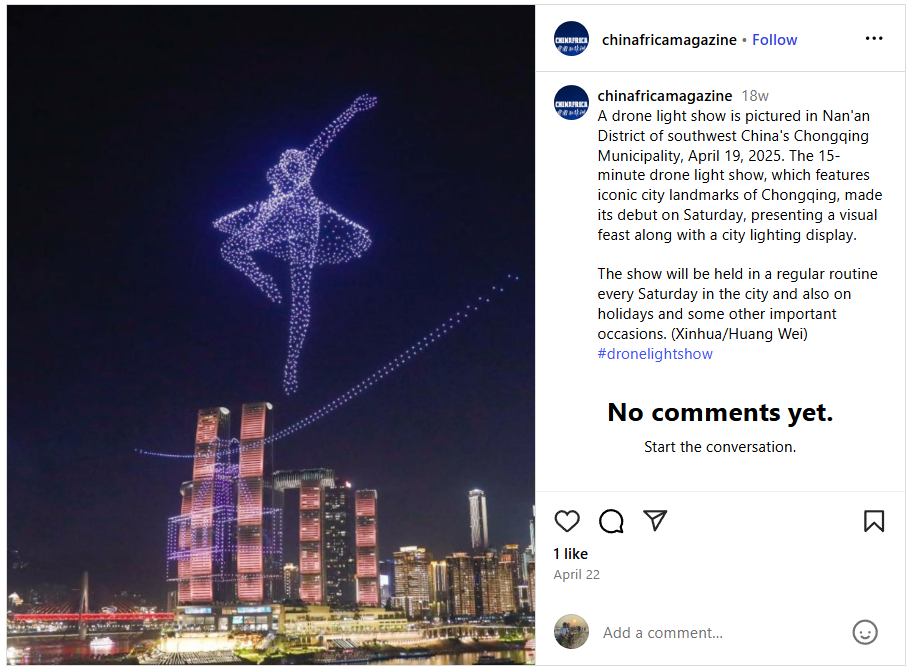Image resolution: width=915 pixels, height=671 pixels.
Task: Click the Add a comment field
Action: click(722, 632)
